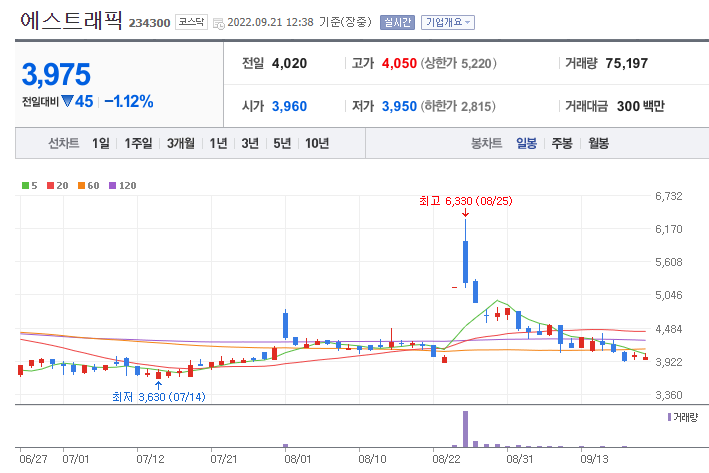Screen dimensions: 709x473
Task: Select the 5년 line chart tab
Action: pos(282,143)
